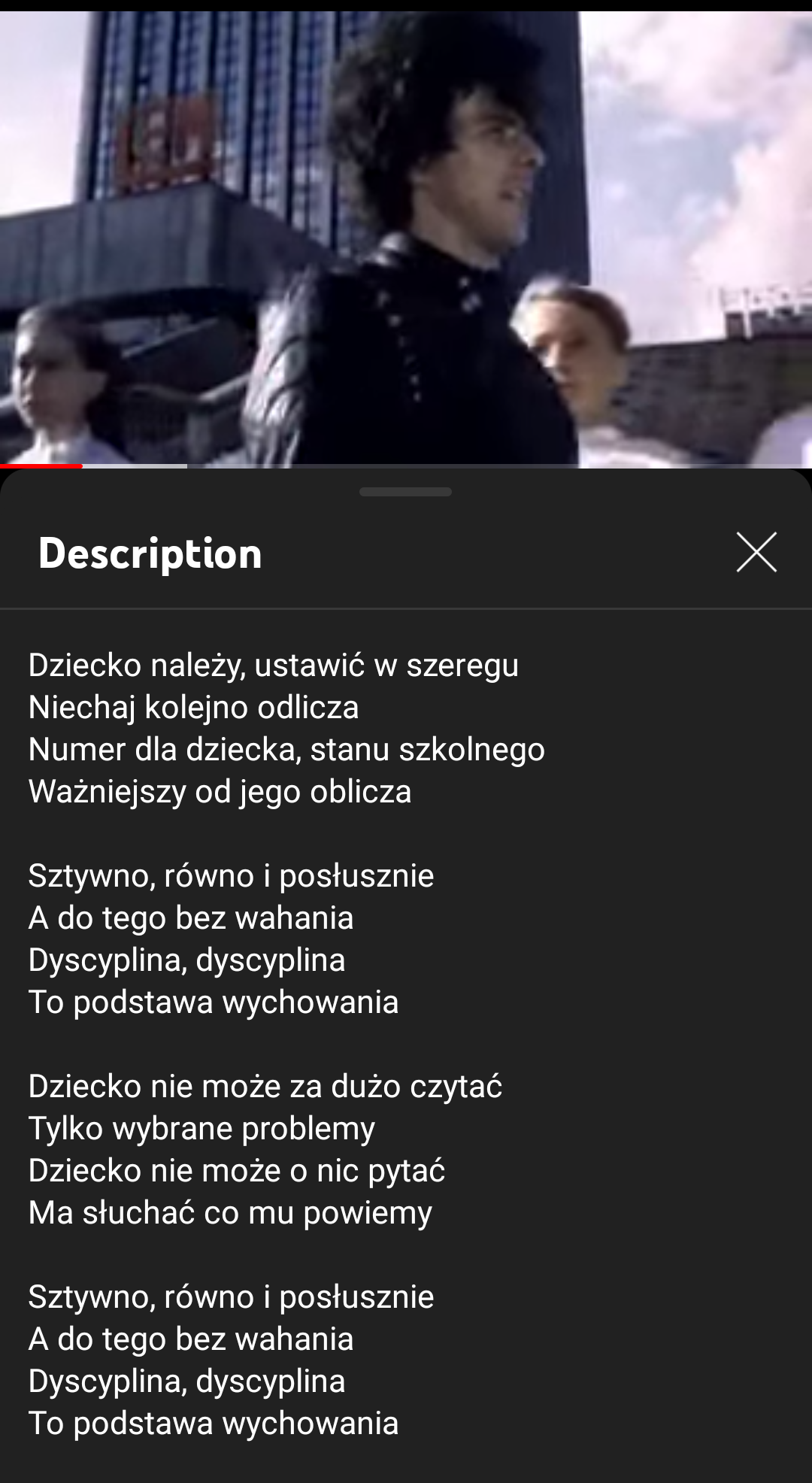Image resolution: width=812 pixels, height=1483 pixels.
Task: Click the lyric 'Niechaj kolejno odlicza'
Action: coord(194,708)
